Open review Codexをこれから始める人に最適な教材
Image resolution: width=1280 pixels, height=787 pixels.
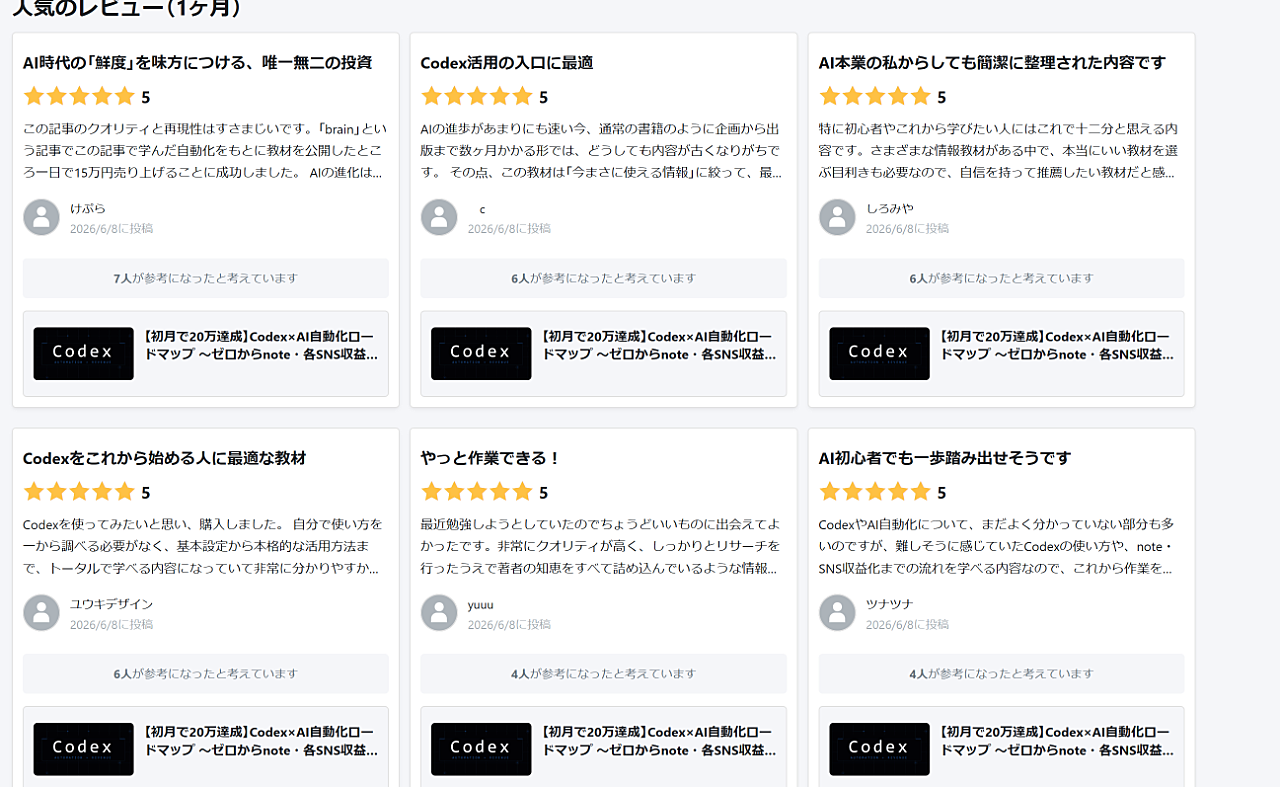tap(164, 458)
